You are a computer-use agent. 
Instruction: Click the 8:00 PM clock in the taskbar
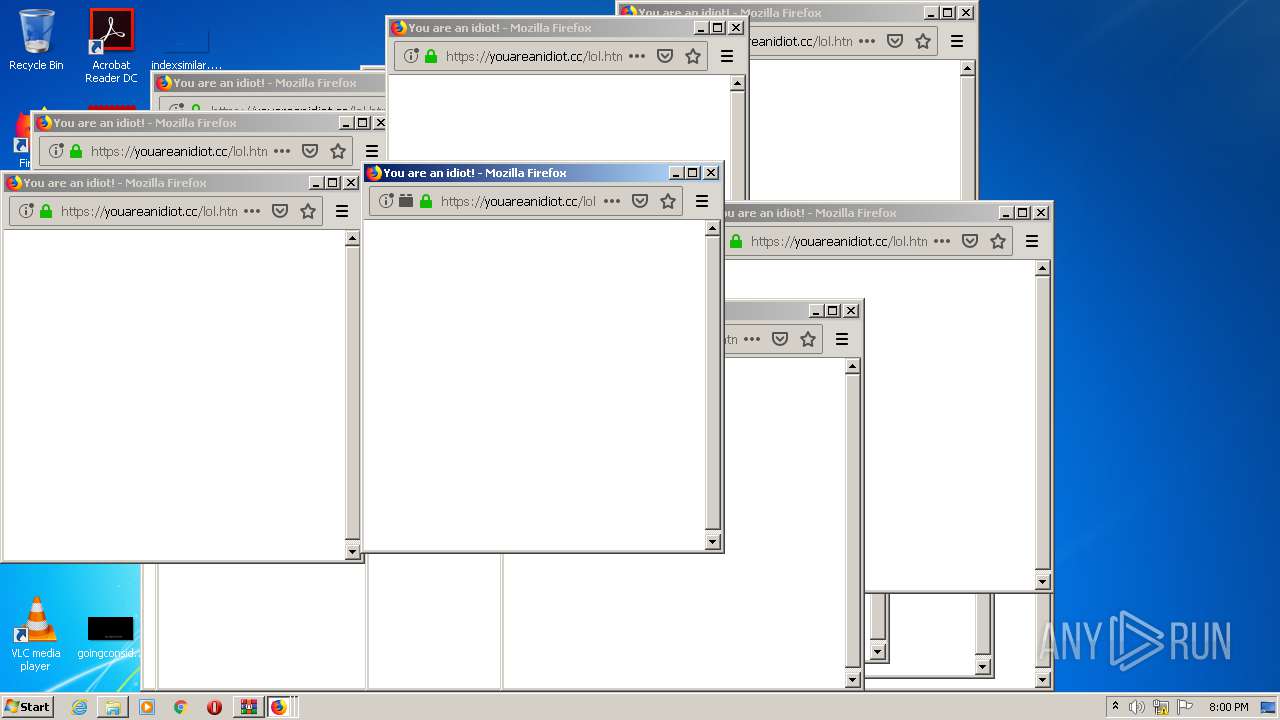pyautogui.click(x=1228, y=707)
